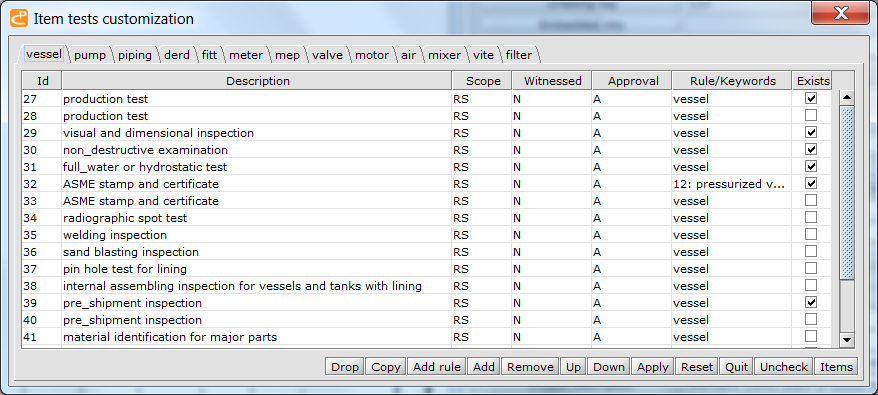The height and width of the screenshot is (395, 878).
Task: Click the Add button
Action: 484,367
